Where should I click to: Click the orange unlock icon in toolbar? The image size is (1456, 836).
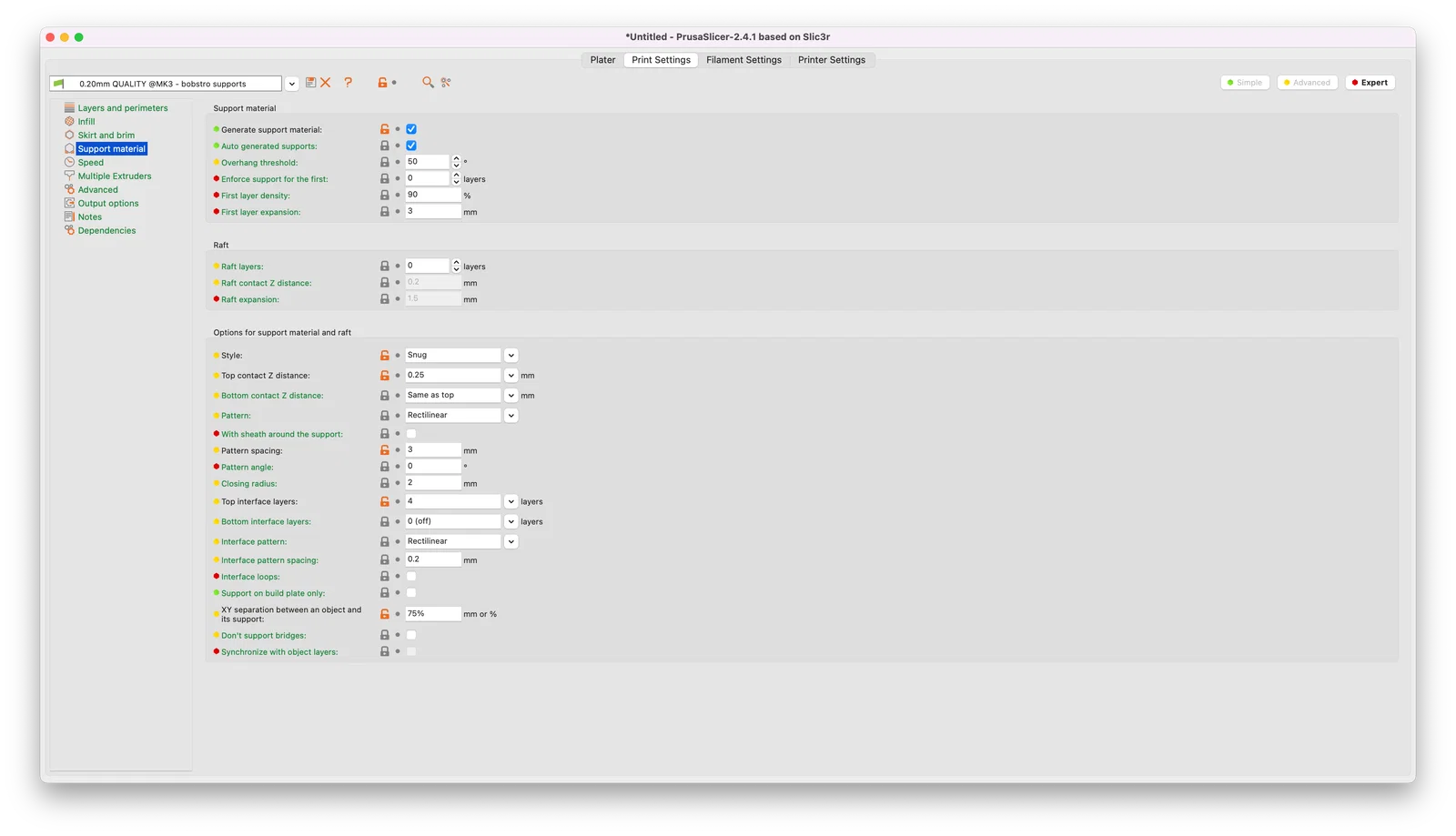(x=382, y=83)
